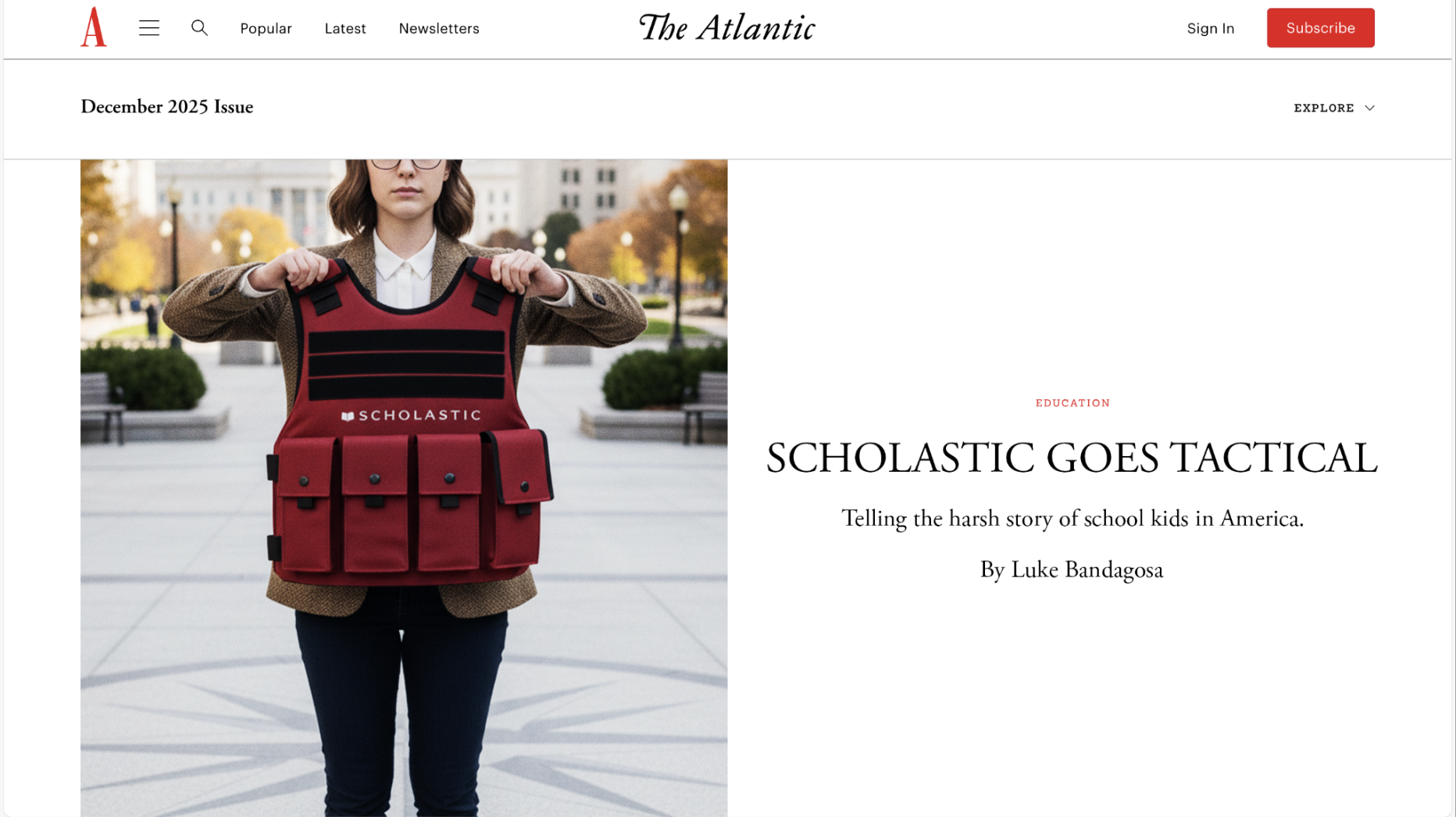The width and height of the screenshot is (1456, 817).
Task: Click the red Subscribe button
Action: 1320,28
